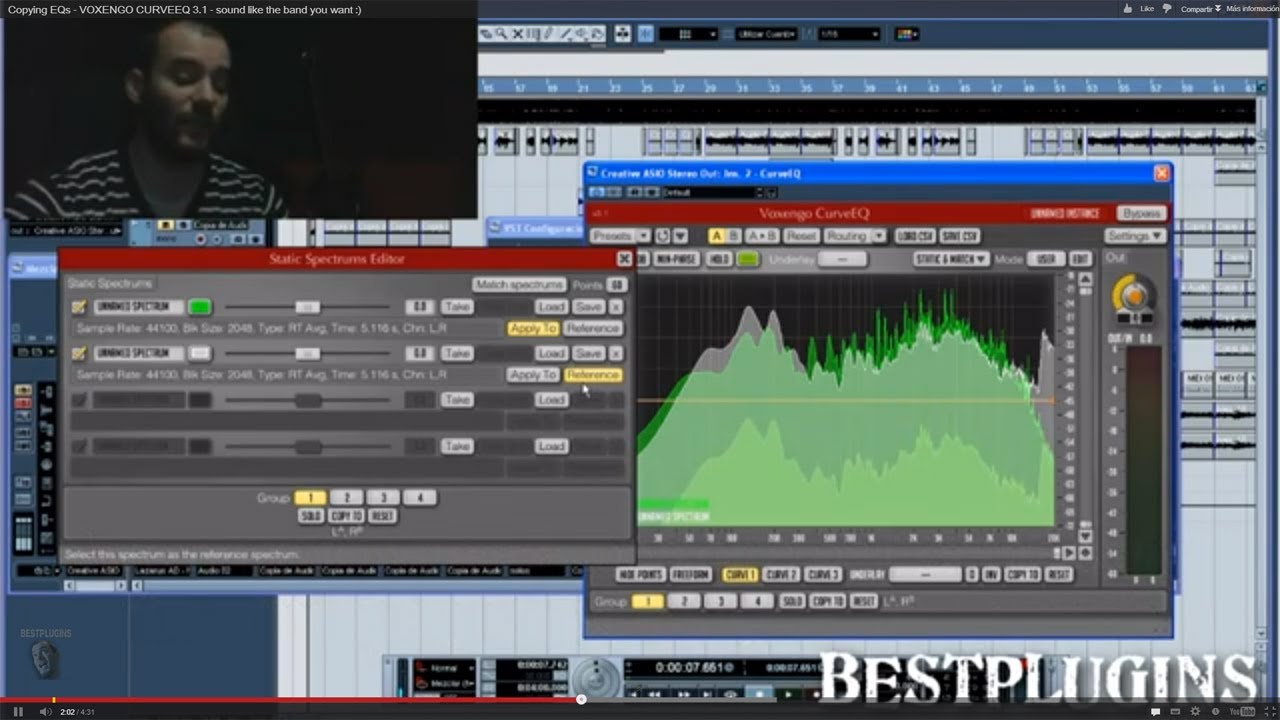Select the B state button
1280x720 pixels.
(734, 236)
